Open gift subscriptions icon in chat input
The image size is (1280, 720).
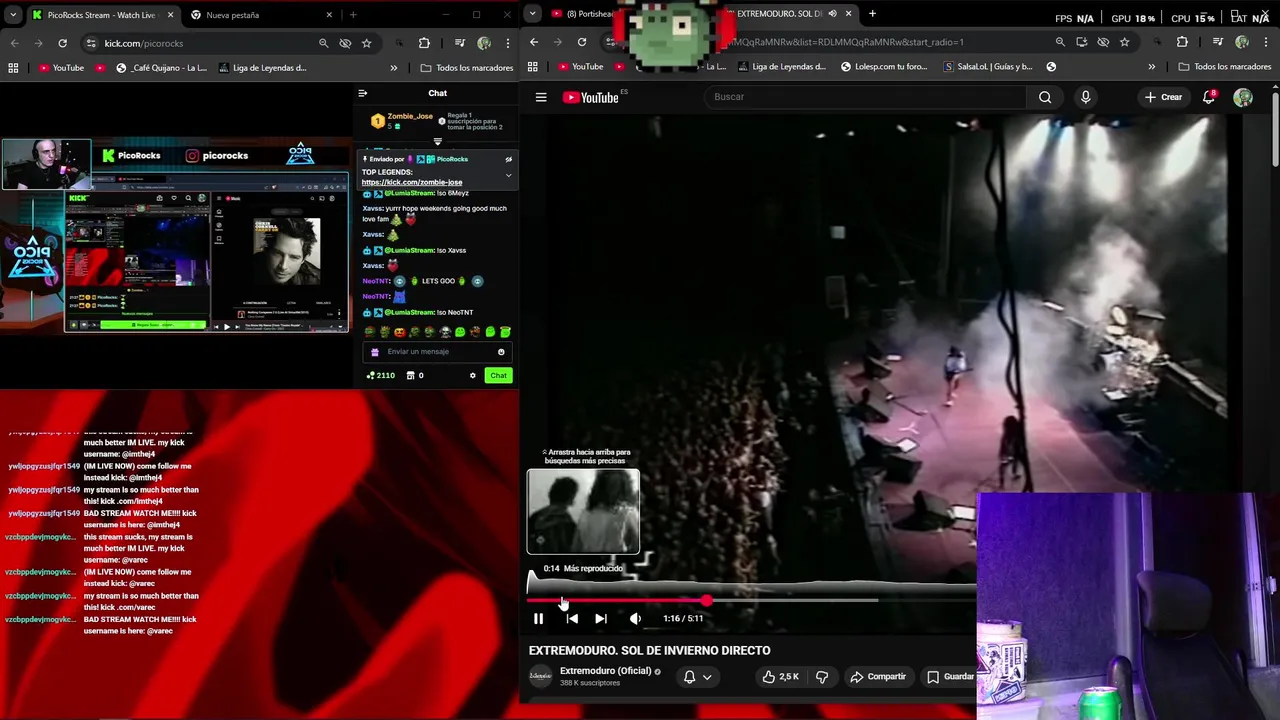375,352
